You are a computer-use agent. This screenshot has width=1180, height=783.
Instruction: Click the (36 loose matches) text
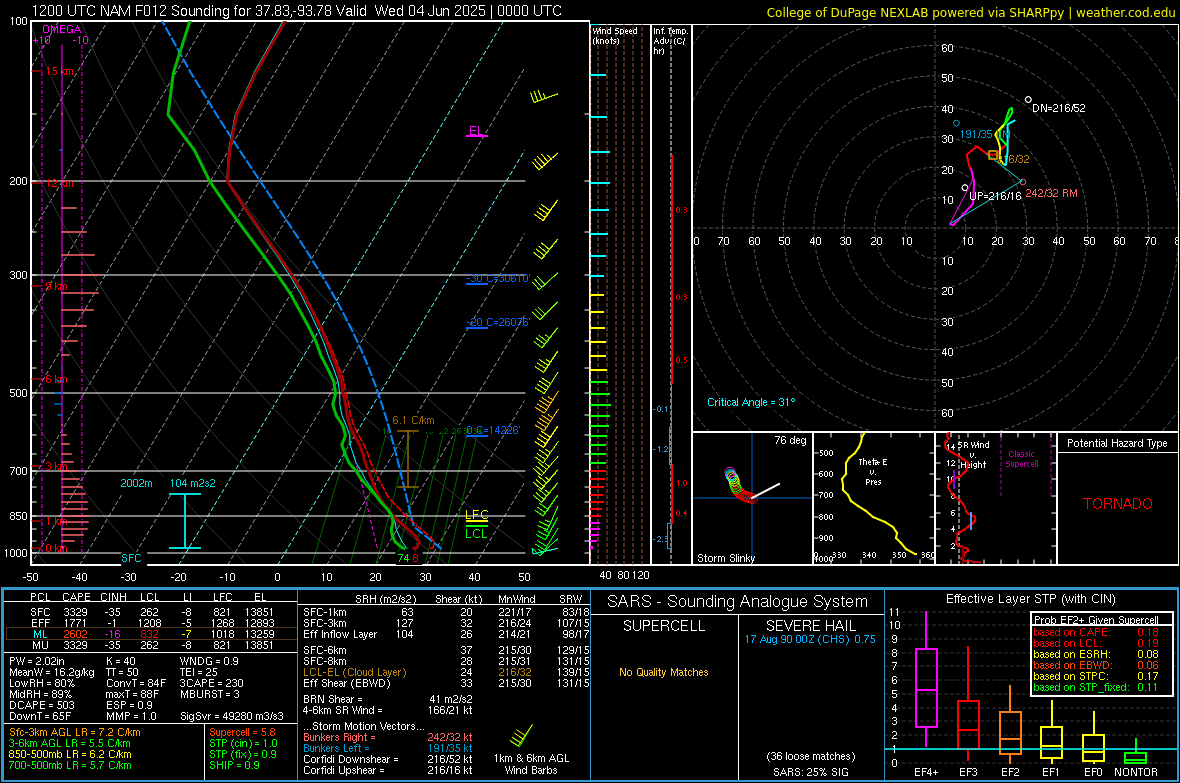click(x=810, y=757)
